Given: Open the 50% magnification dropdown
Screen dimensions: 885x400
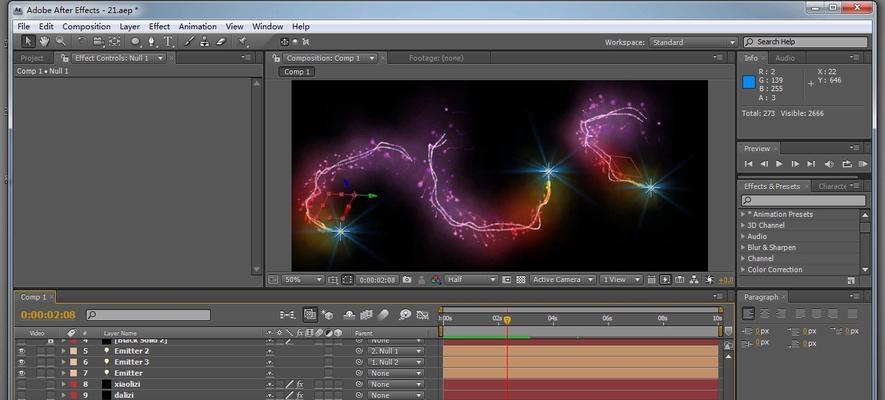Looking at the screenshot, I should (x=303, y=279).
